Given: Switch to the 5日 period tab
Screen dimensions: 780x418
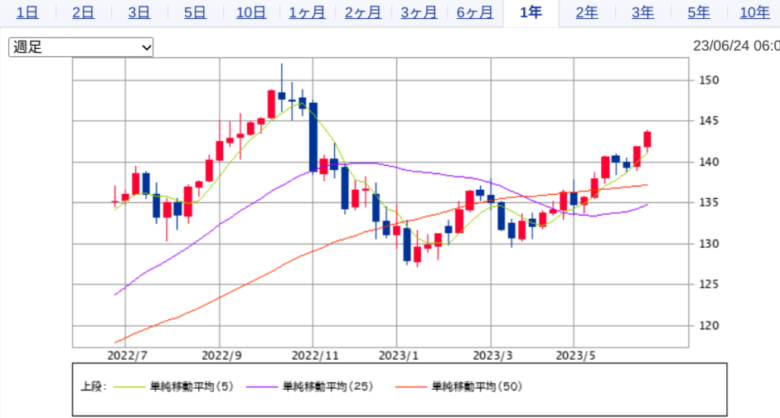Looking at the screenshot, I should click(195, 12).
